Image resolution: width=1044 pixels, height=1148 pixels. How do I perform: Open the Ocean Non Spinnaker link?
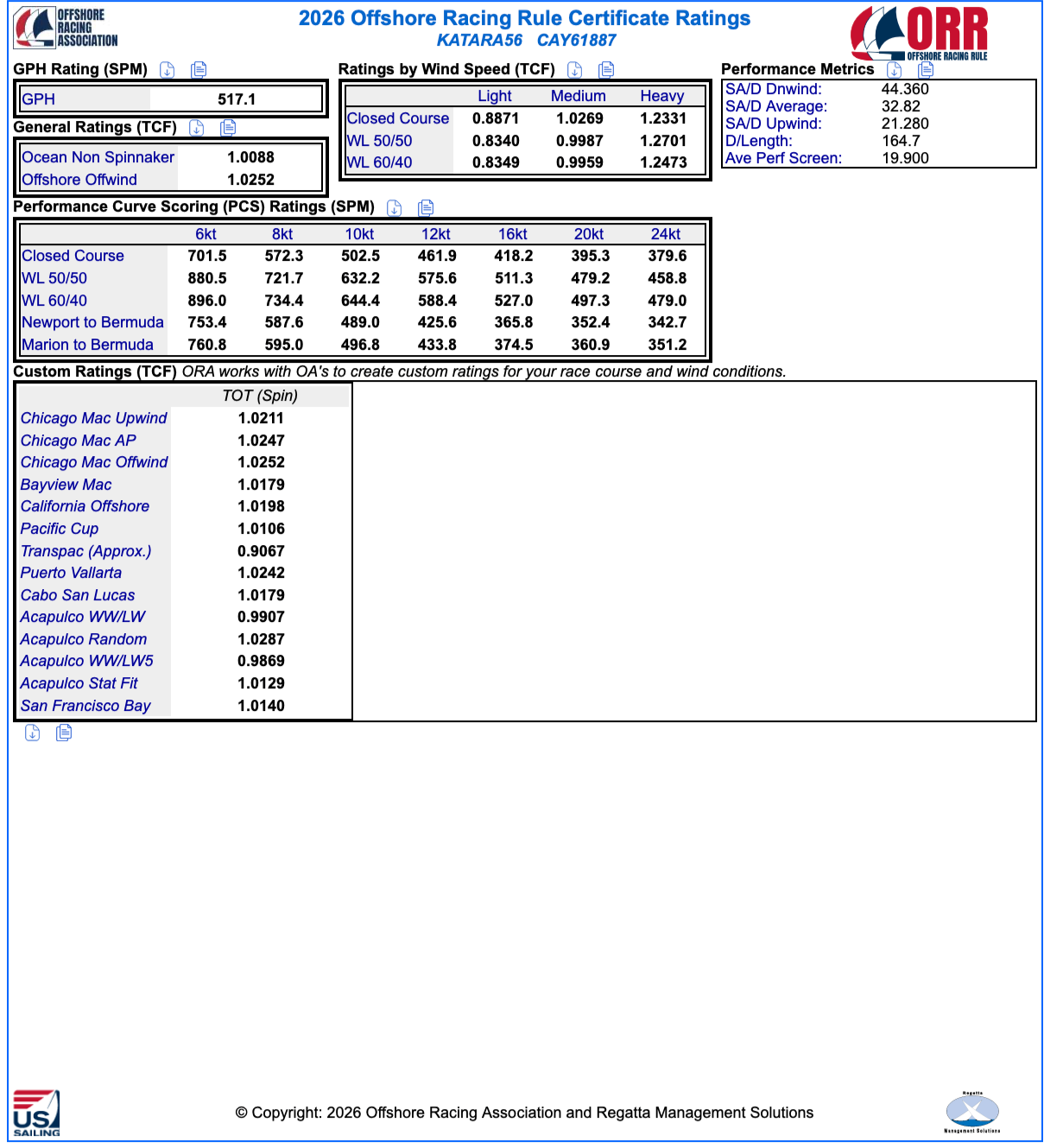98,157
